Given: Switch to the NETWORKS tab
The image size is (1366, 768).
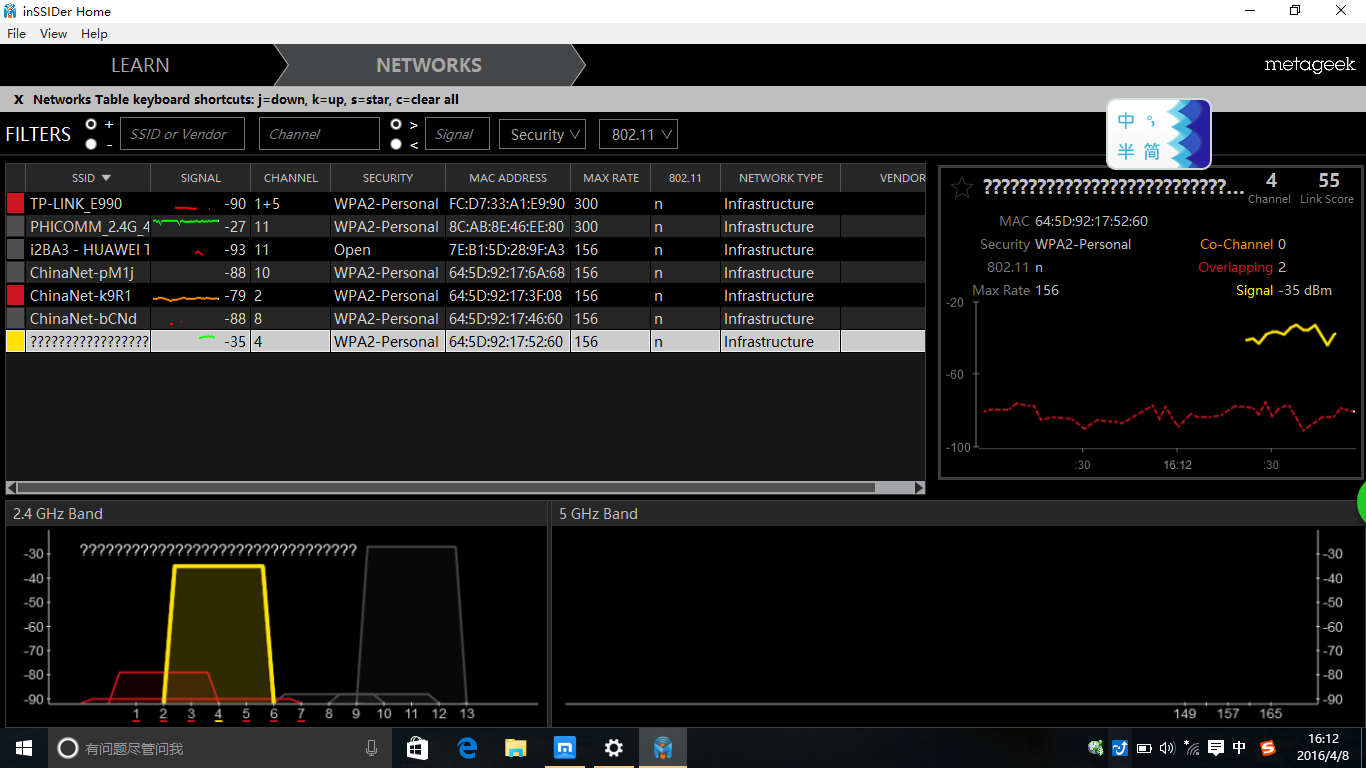Looking at the screenshot, I should coord(429,65).
